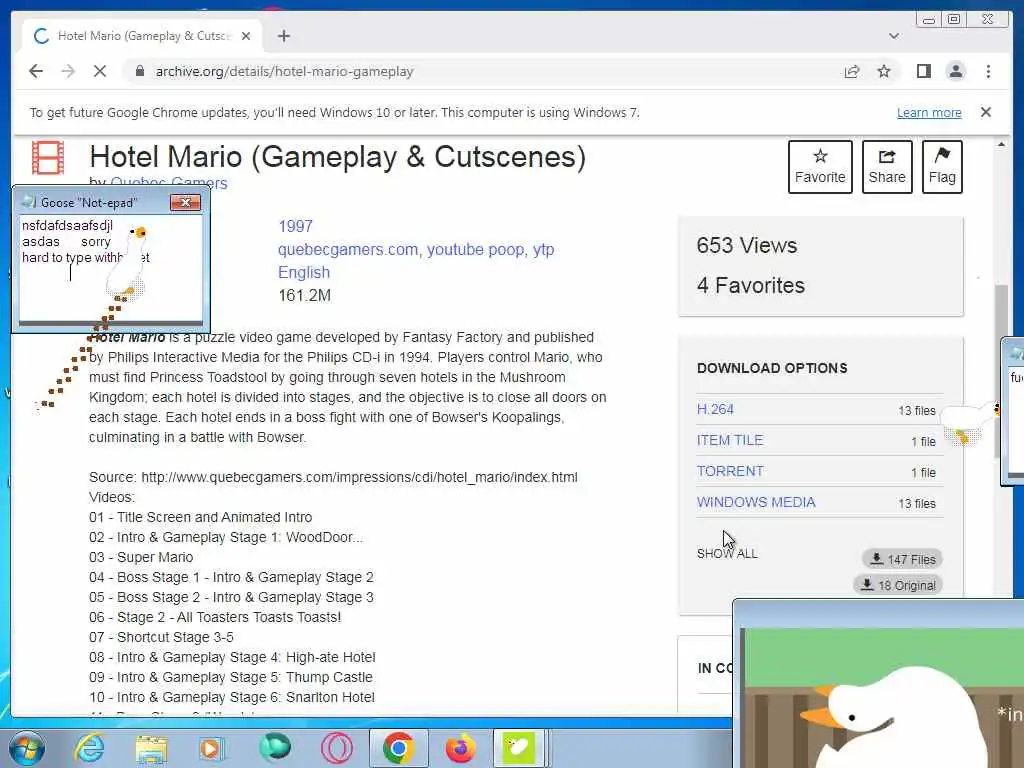Click the 01 - Title Screen line
1024x768 pixels.
click(200, 517)
